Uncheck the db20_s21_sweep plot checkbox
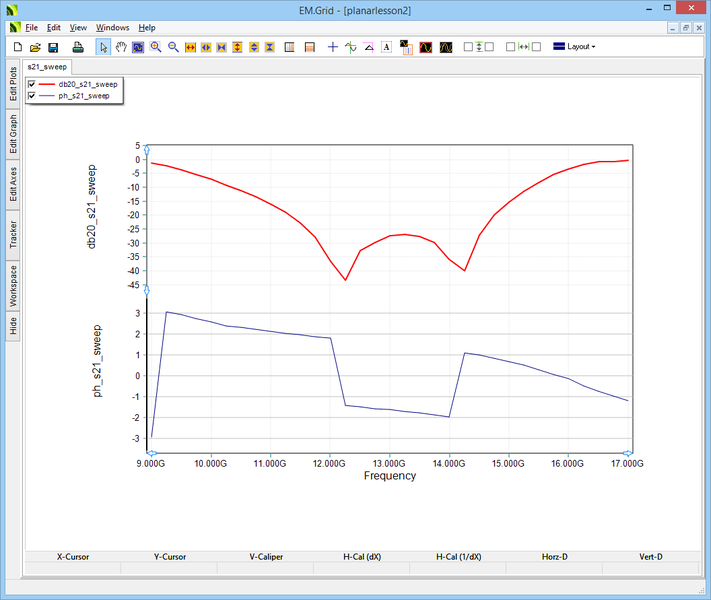This screenshot has width=711, height=600. coord(32,84)
